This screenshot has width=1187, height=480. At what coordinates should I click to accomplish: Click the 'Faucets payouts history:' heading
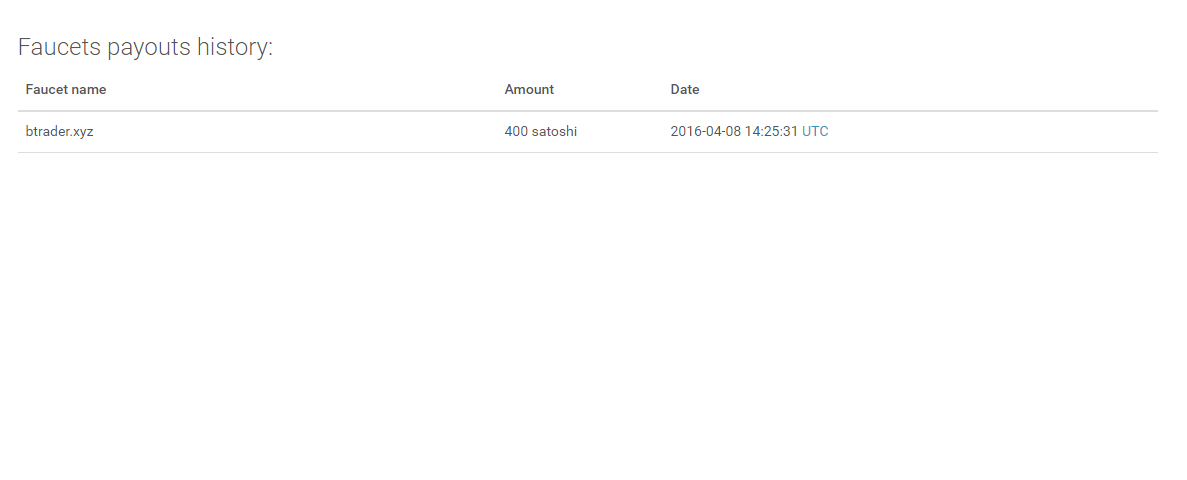tap(145, 47)
